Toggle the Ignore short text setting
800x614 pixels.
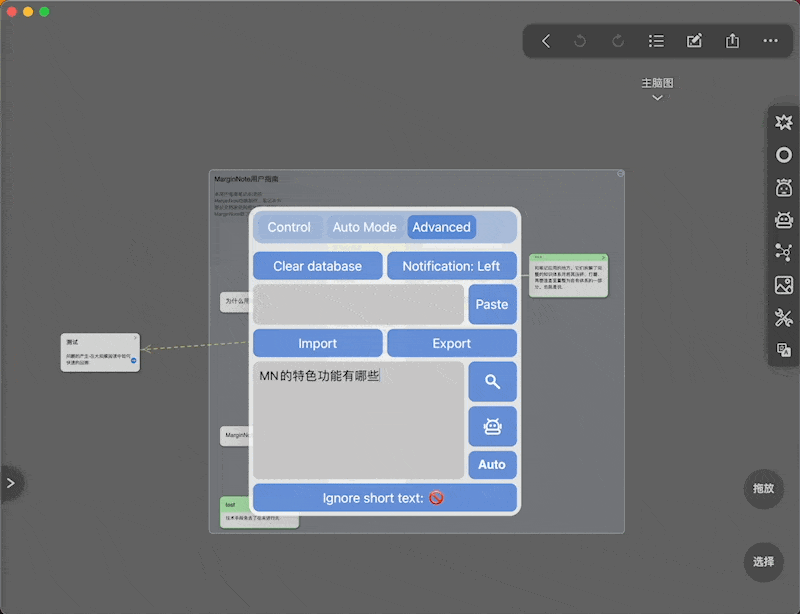tap(385, 498)
